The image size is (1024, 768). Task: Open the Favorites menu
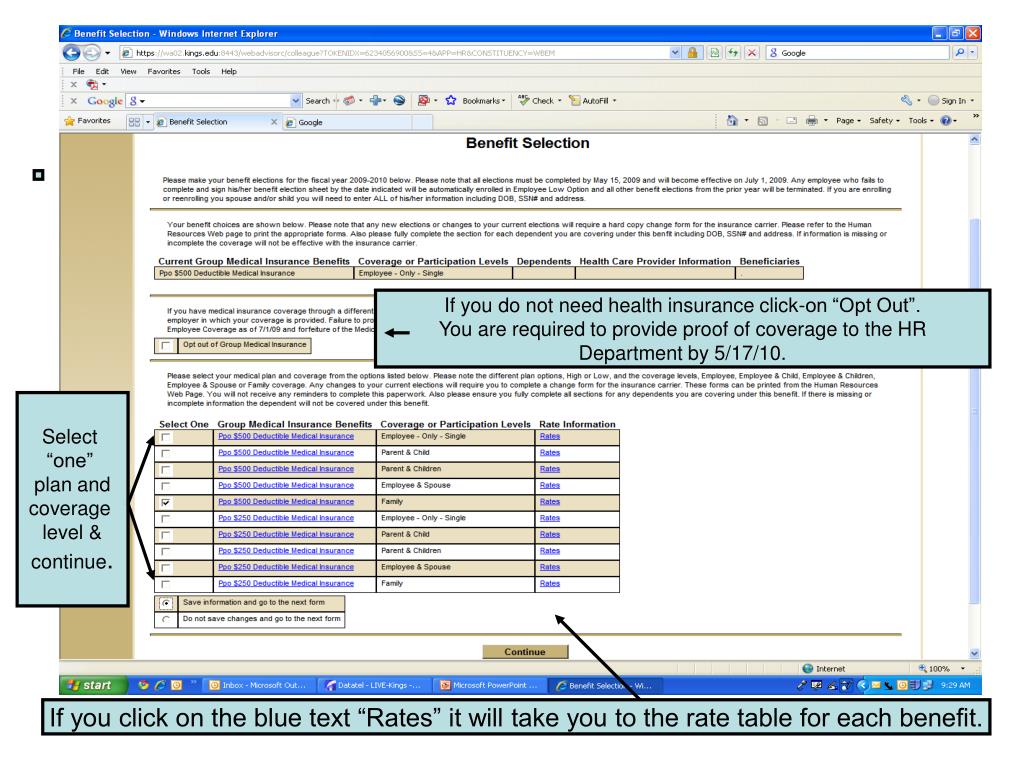click(x=164, y=71)
